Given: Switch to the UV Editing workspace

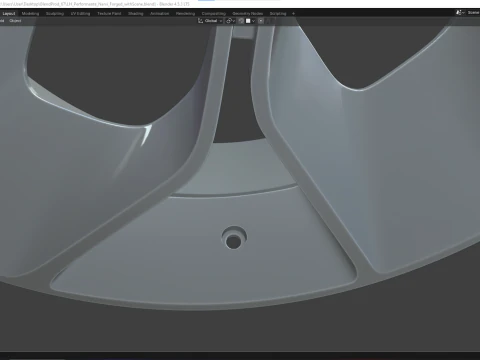Looking at the screenshot, I should 80,14.
